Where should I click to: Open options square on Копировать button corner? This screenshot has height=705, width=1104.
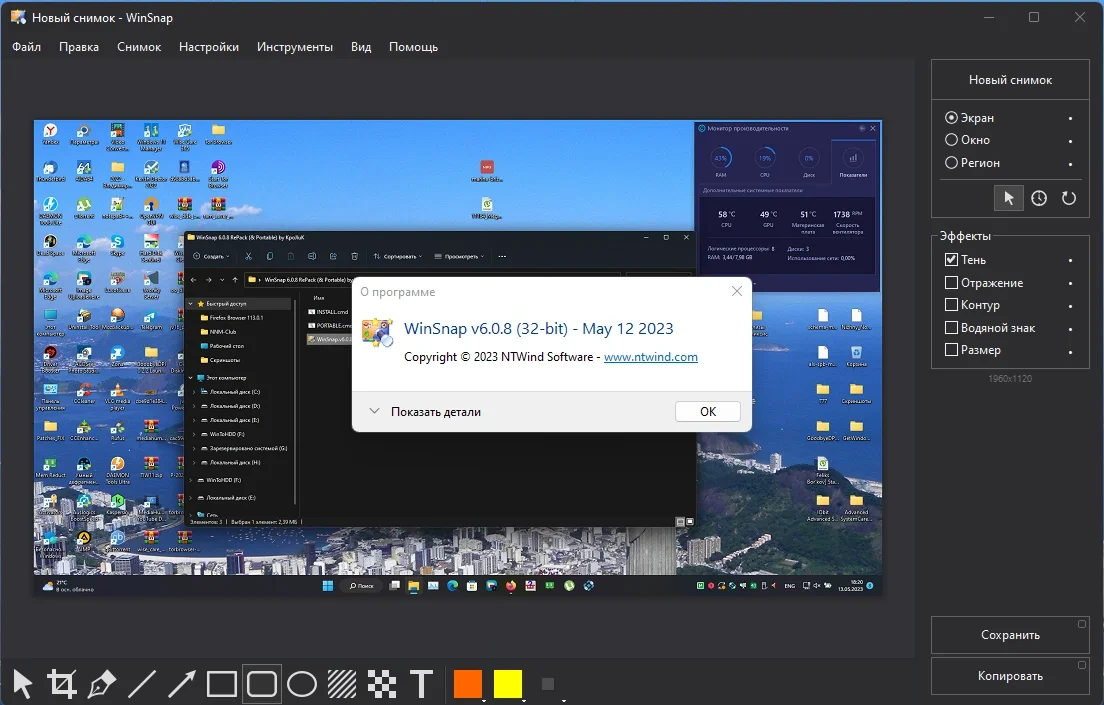[1081, 665]
